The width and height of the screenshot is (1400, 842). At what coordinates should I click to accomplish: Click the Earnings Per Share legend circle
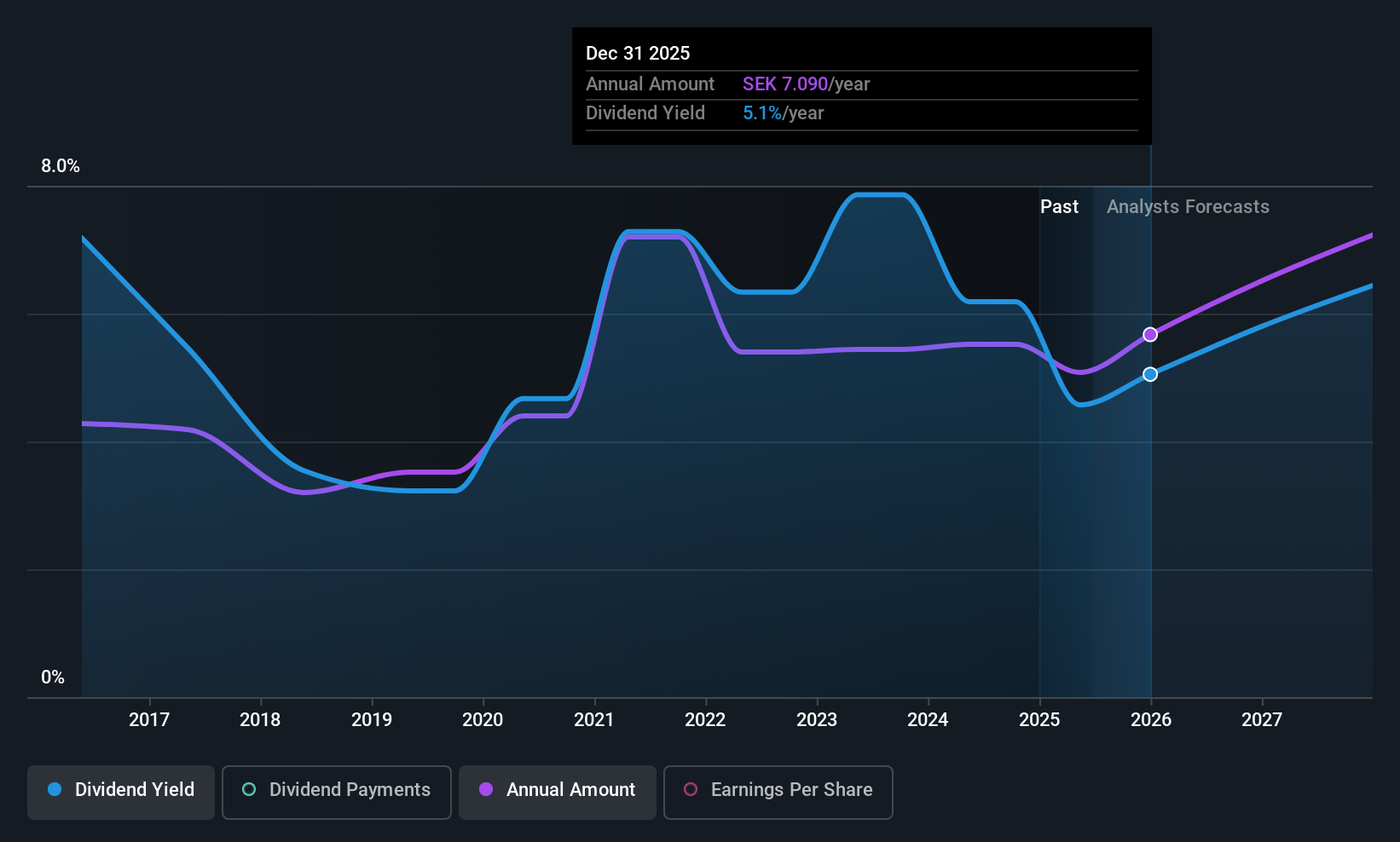[691, 790]
